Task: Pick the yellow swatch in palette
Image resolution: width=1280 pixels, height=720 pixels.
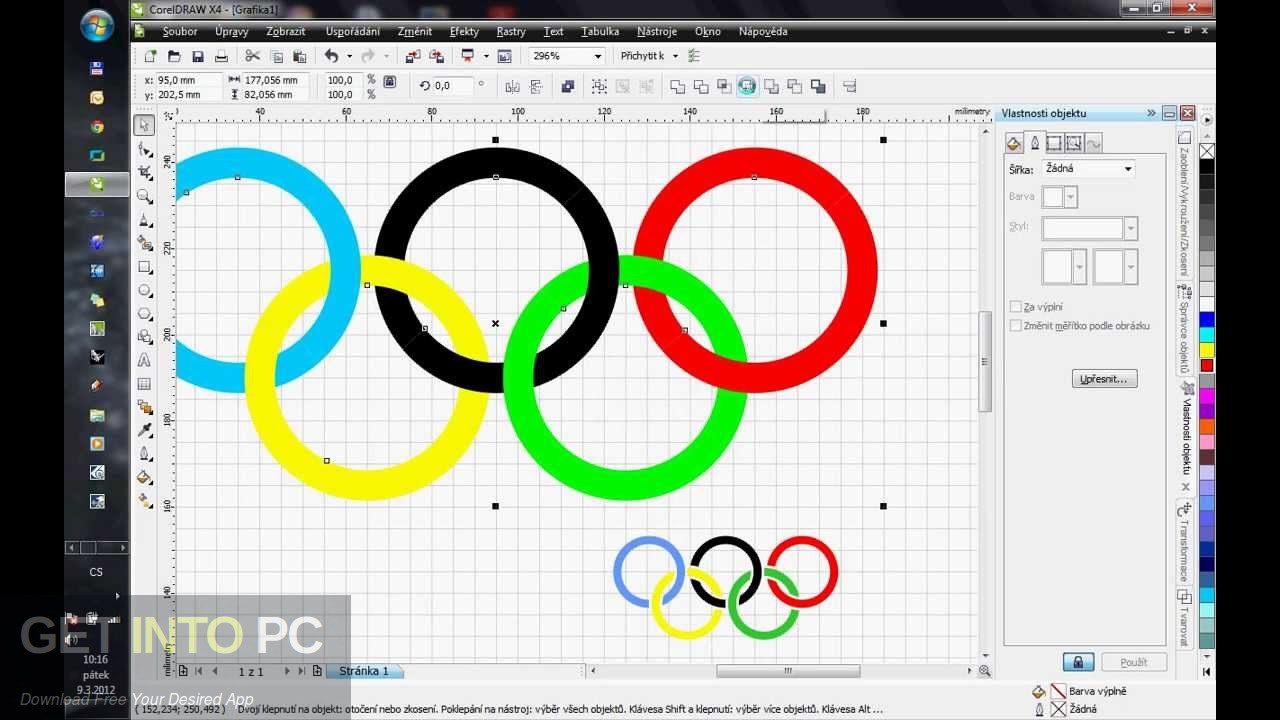Action: click(1207, 350)
